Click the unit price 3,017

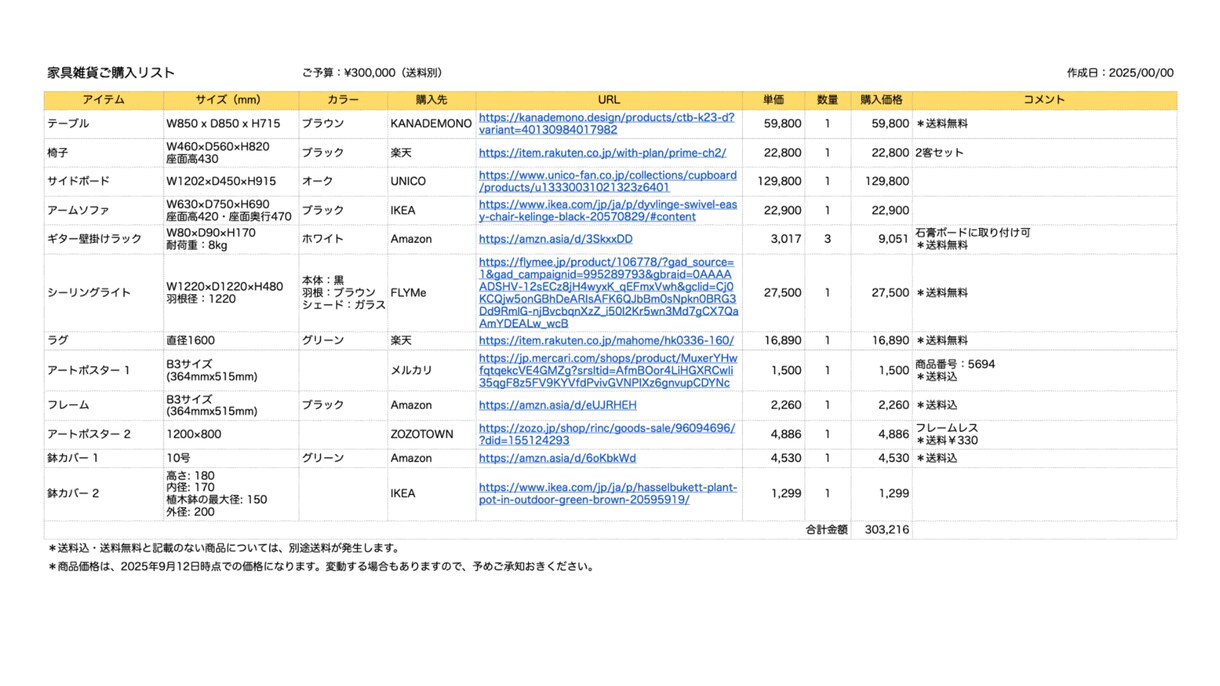tap(786, 239)
